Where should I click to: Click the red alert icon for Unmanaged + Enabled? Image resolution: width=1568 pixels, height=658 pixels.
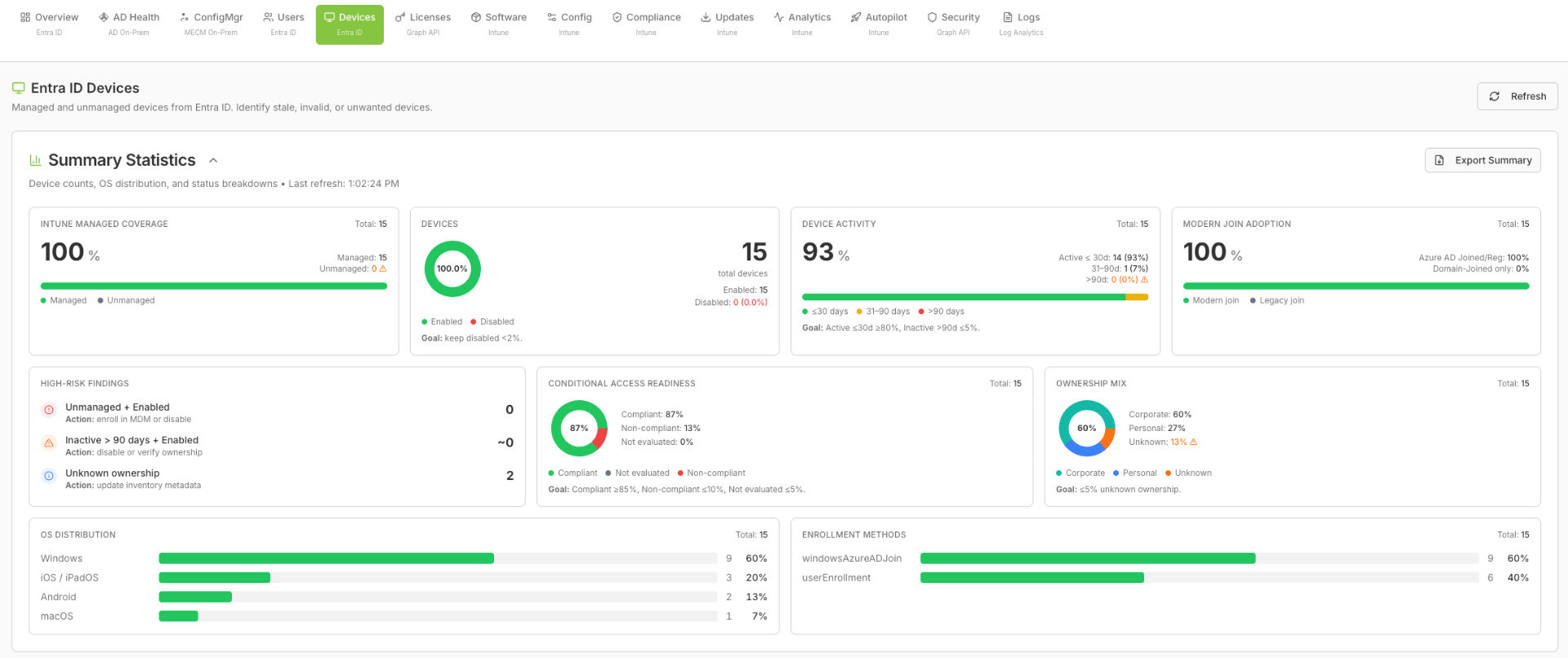[x=49, y=410]
